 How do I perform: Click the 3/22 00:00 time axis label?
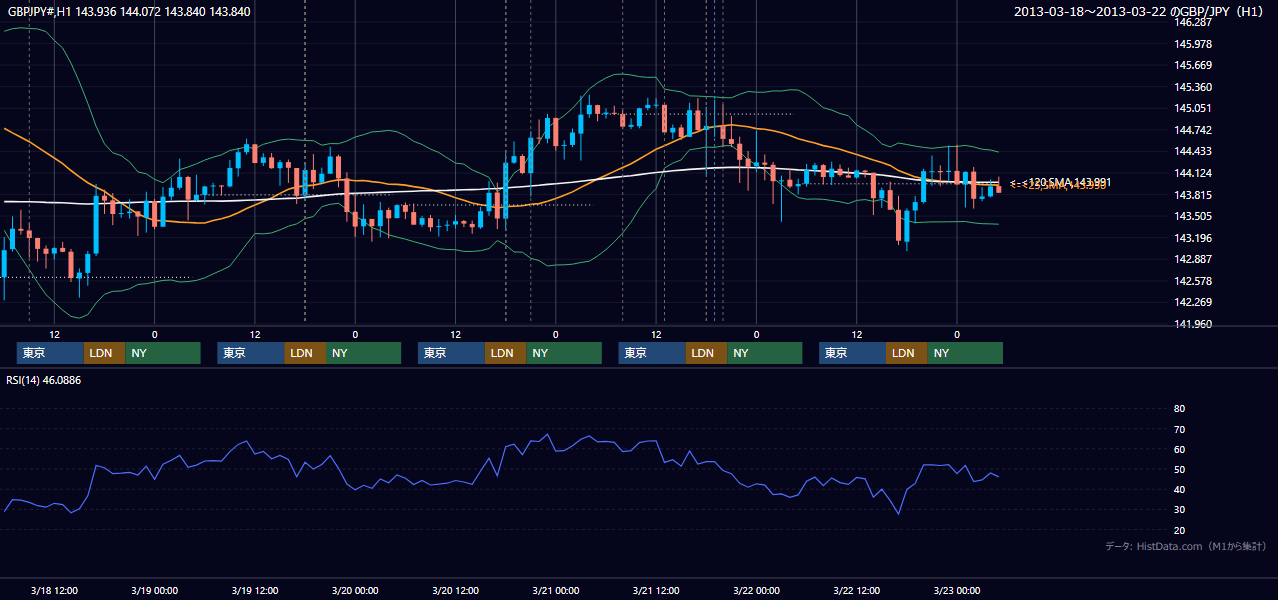(x=756, y=590)
